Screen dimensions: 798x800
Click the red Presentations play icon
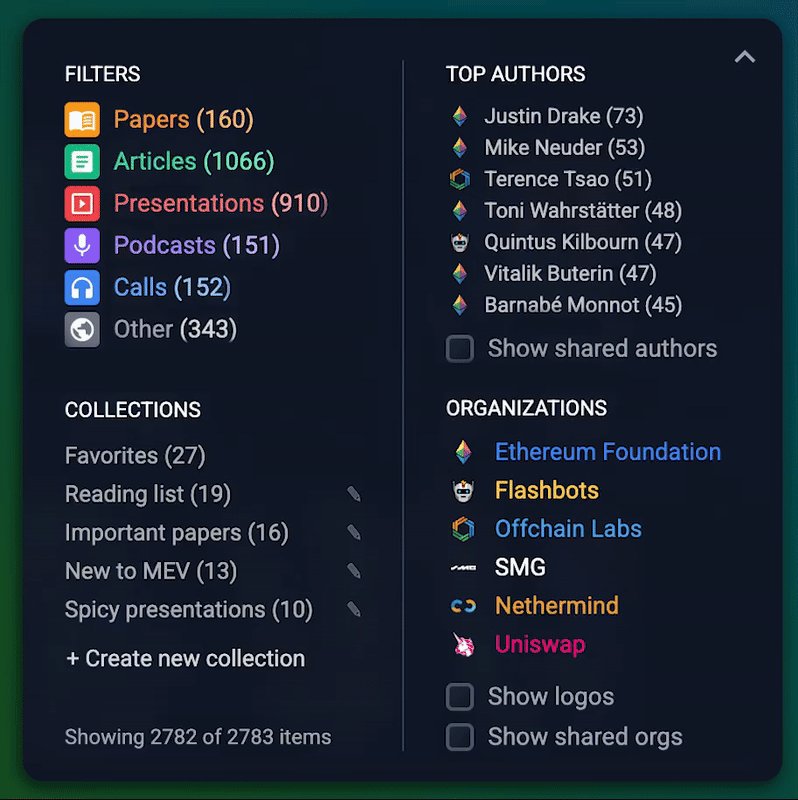[x=82, y=204]
